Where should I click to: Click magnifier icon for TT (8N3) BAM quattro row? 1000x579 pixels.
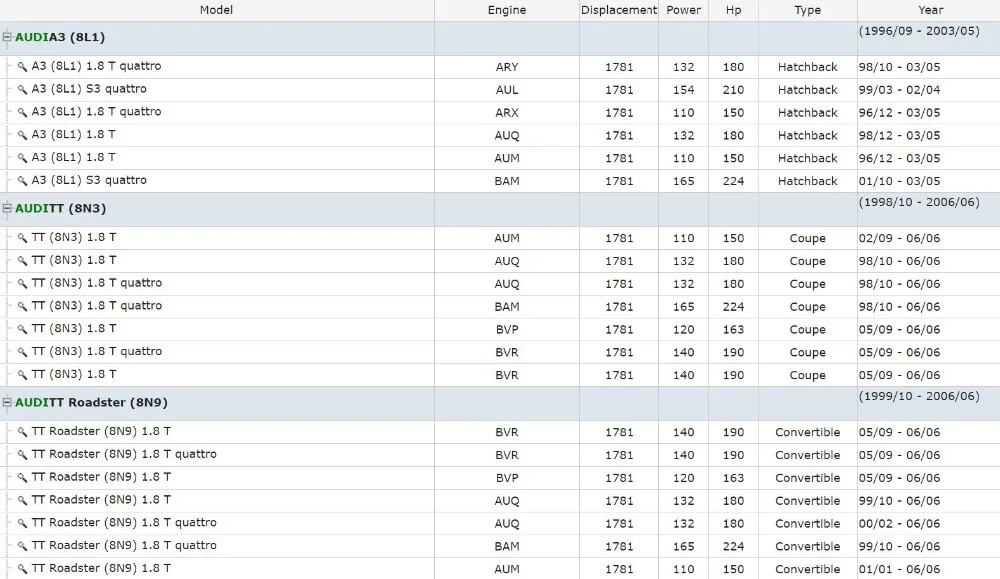click(x=22, y=307)
